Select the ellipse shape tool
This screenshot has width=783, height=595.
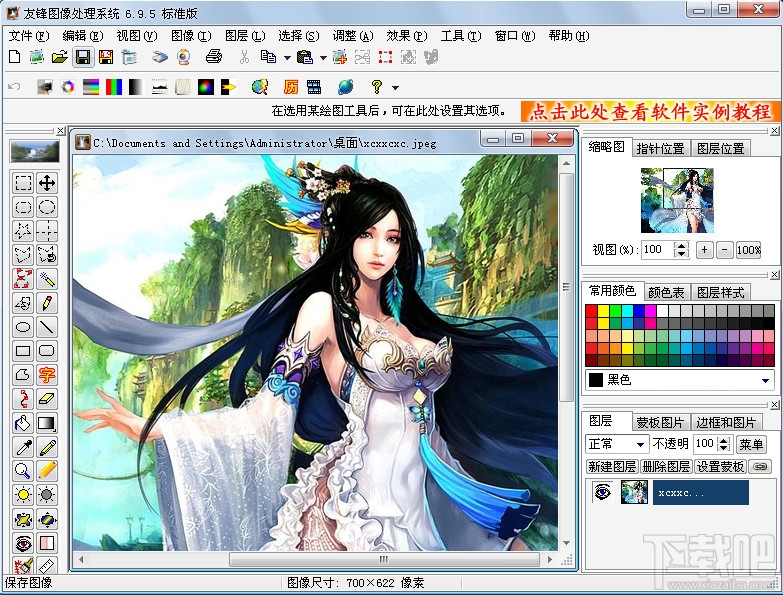click(x=23, y=326)
